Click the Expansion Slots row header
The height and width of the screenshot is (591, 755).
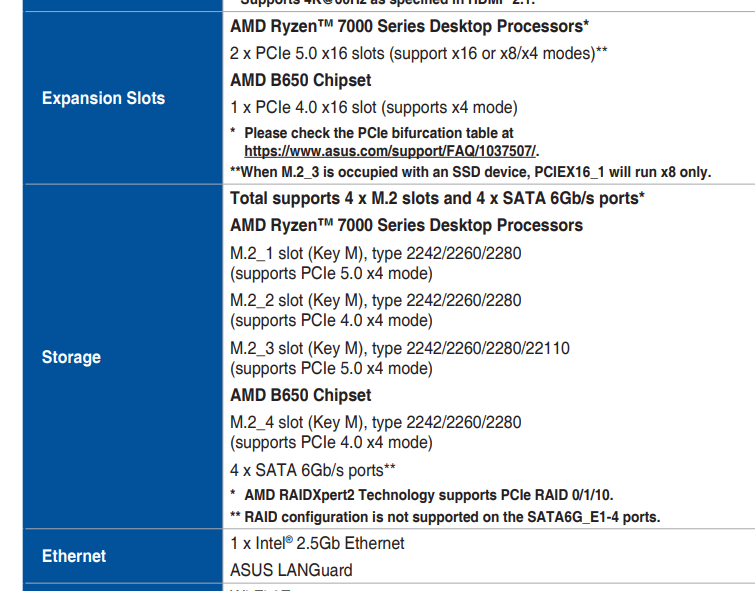(103, 98)
